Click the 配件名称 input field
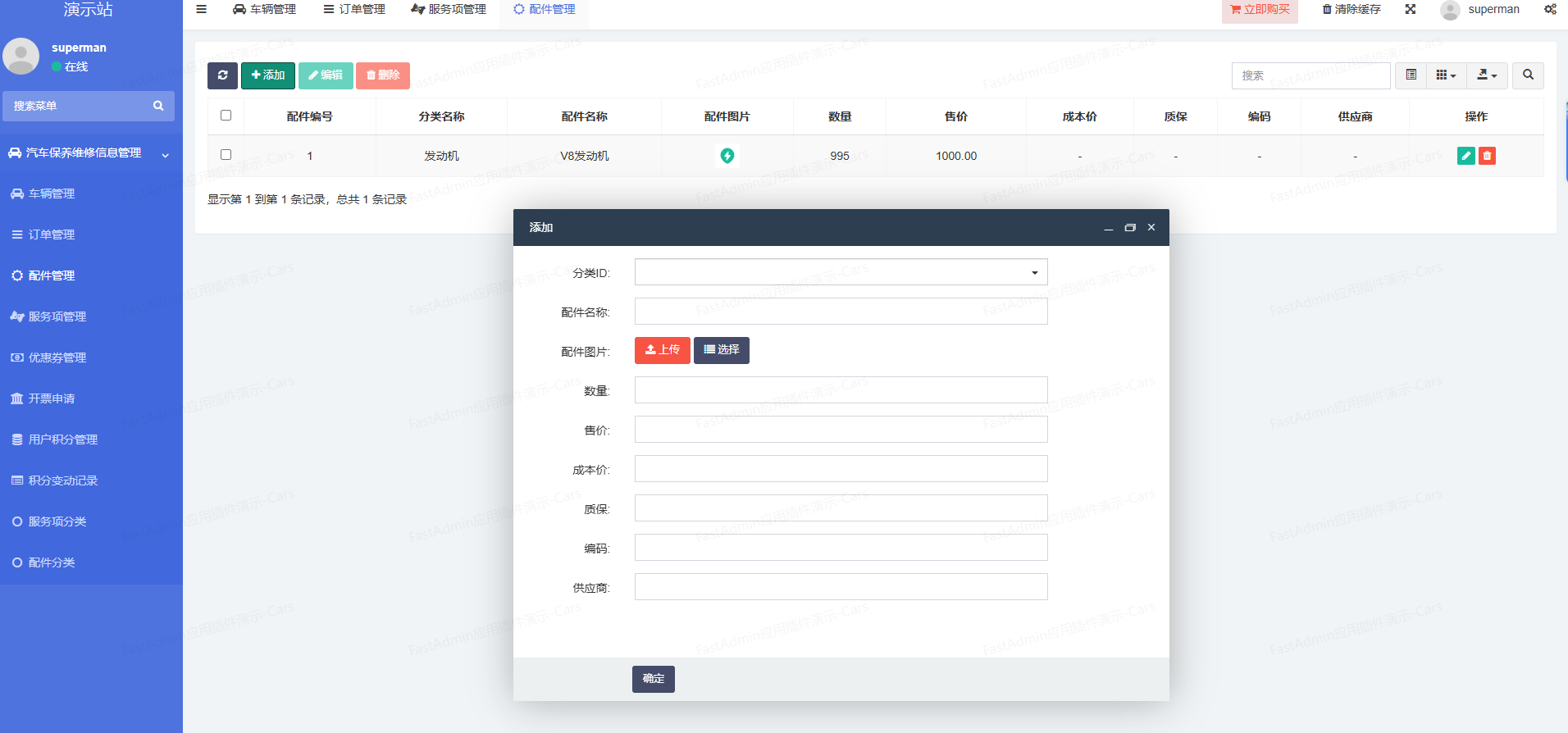 point(841,312)
